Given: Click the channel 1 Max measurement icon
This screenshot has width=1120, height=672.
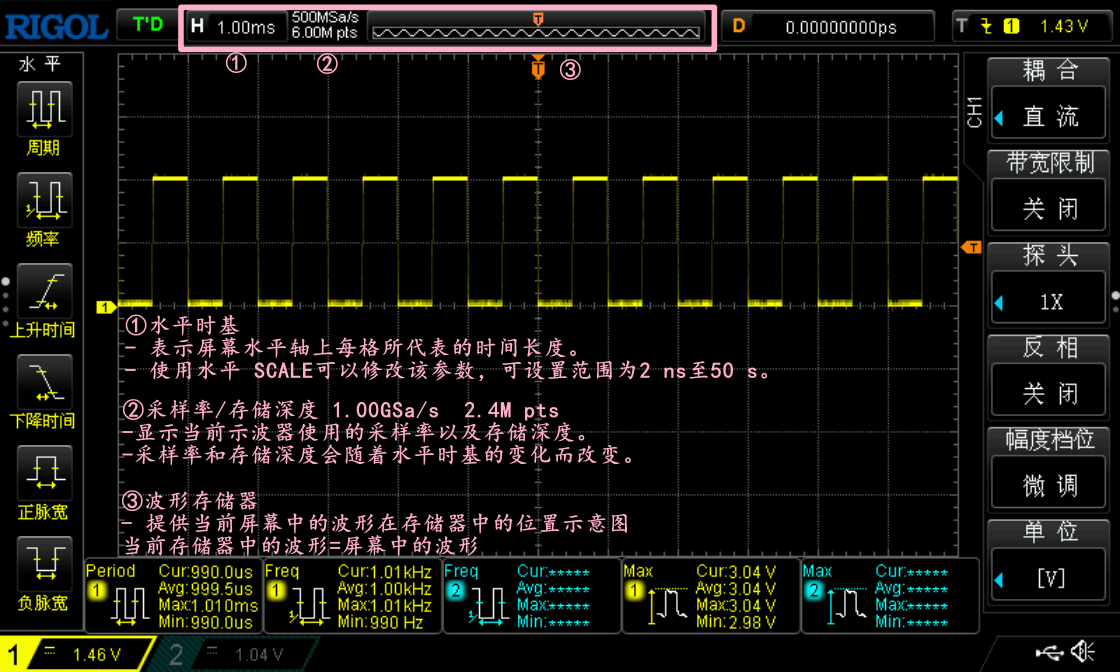Looking at the screenshot, I should coord(667,606).
